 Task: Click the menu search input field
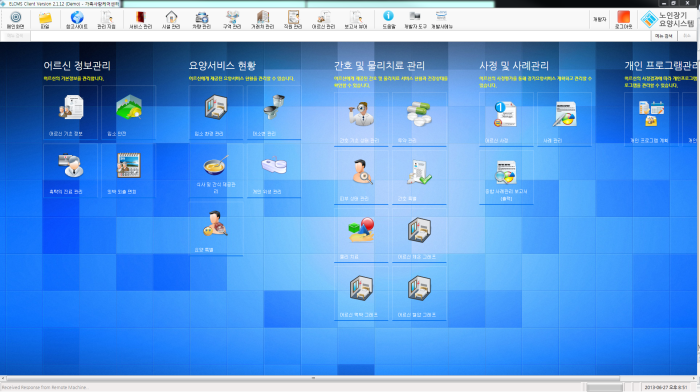pos(341,36)
